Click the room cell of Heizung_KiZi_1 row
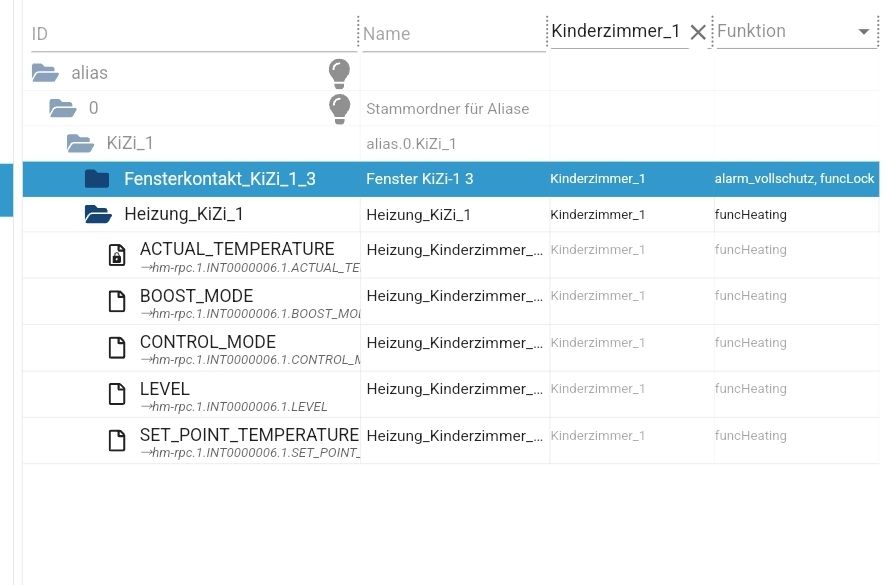Viewport: 885px width, 585px height. click(x=597, y=215)
